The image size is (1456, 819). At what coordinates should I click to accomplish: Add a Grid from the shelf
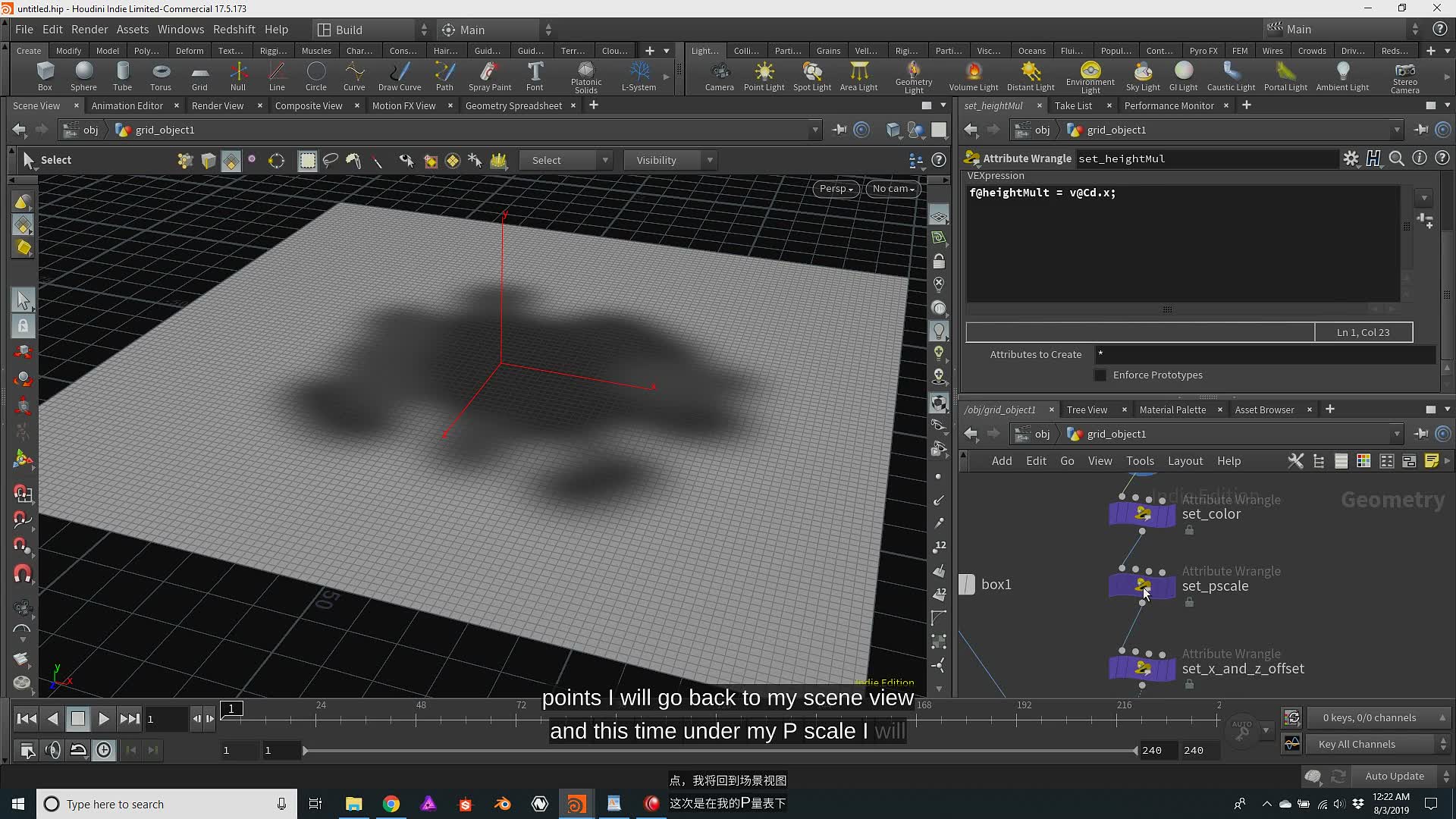(x=199, y=77)
